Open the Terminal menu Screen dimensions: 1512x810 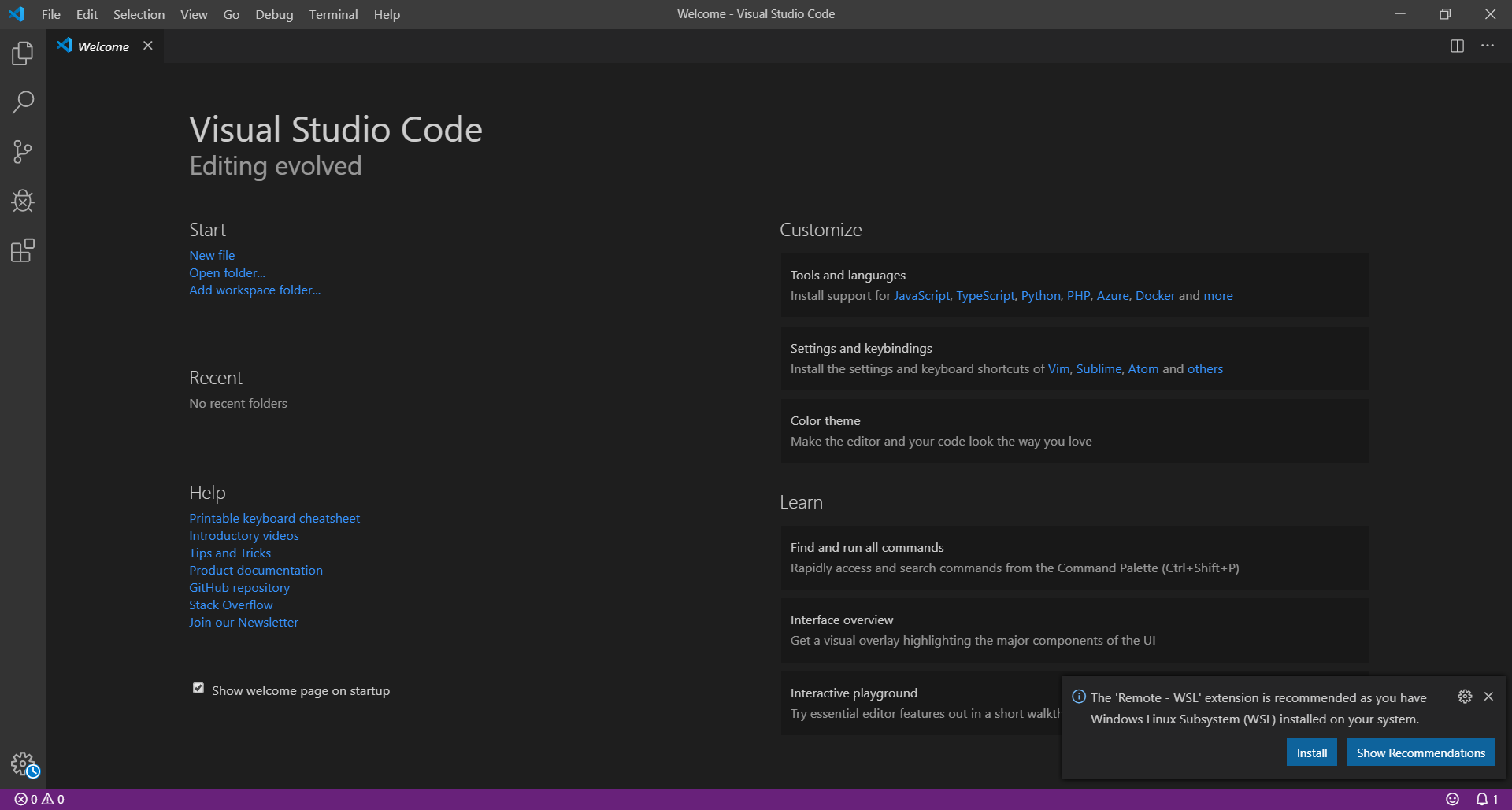[333, 14]
